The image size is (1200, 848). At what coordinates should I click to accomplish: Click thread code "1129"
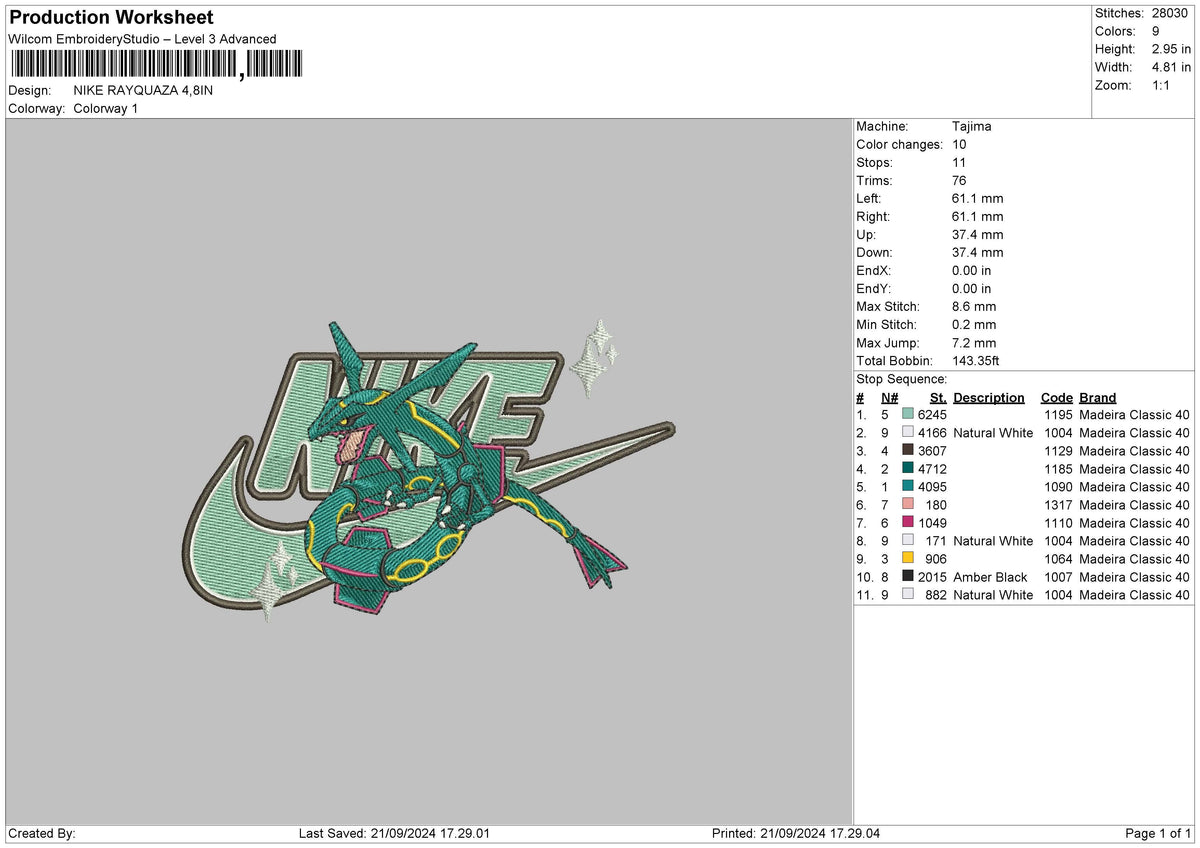click(1058, 451)
